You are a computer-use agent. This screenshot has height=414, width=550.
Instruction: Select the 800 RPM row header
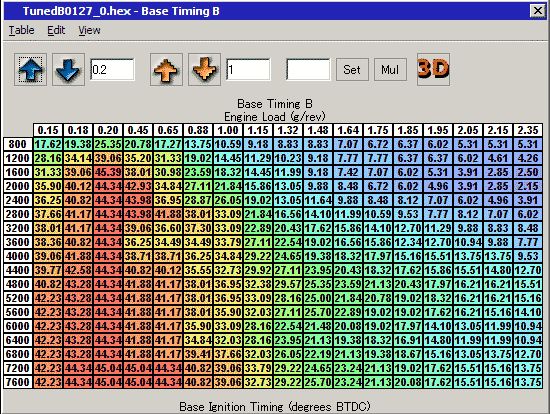[x=18, y=144]
